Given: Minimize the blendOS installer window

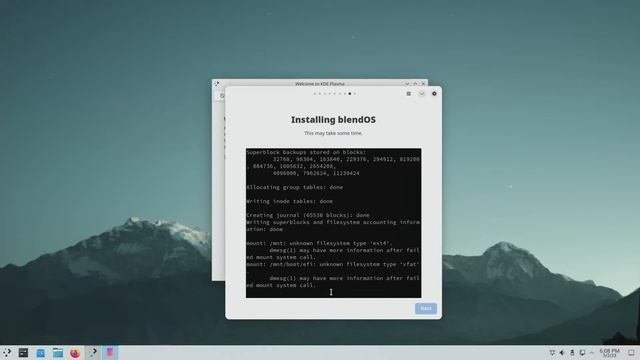Looking at the screenshot, I should pos(422,94).
